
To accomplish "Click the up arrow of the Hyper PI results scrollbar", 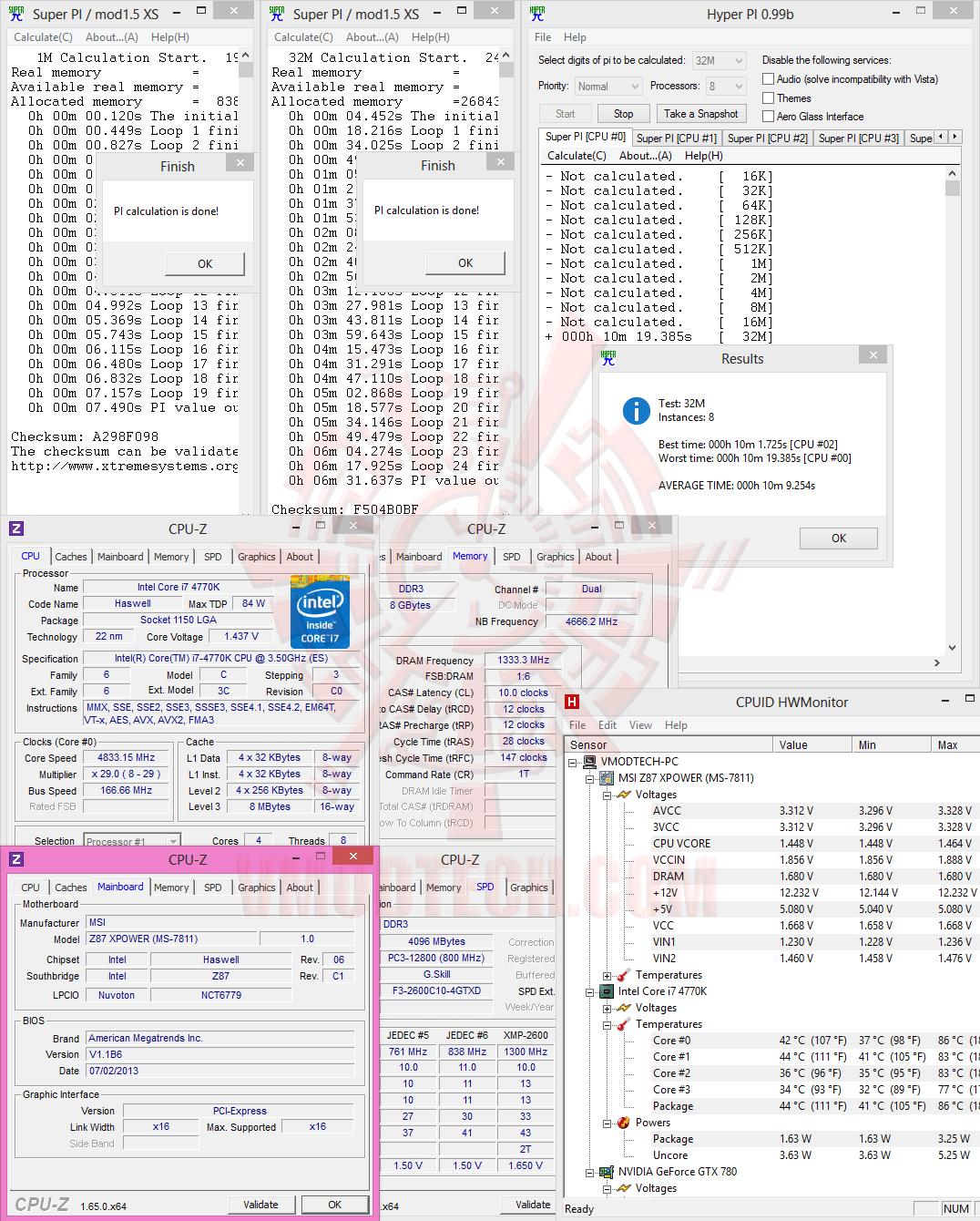I will 953,173.
